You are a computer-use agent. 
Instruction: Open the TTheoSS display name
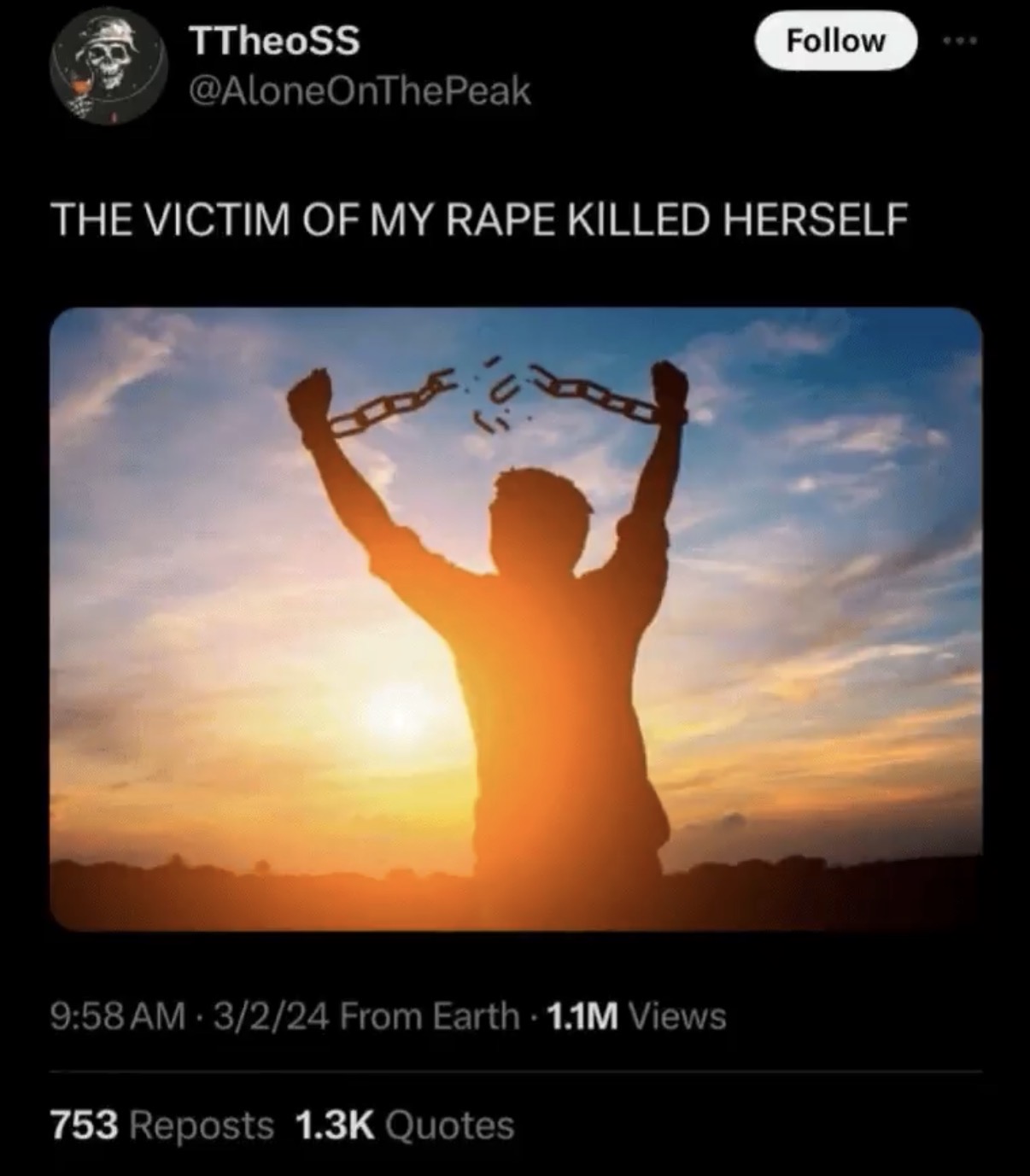[x=272, y=41]
